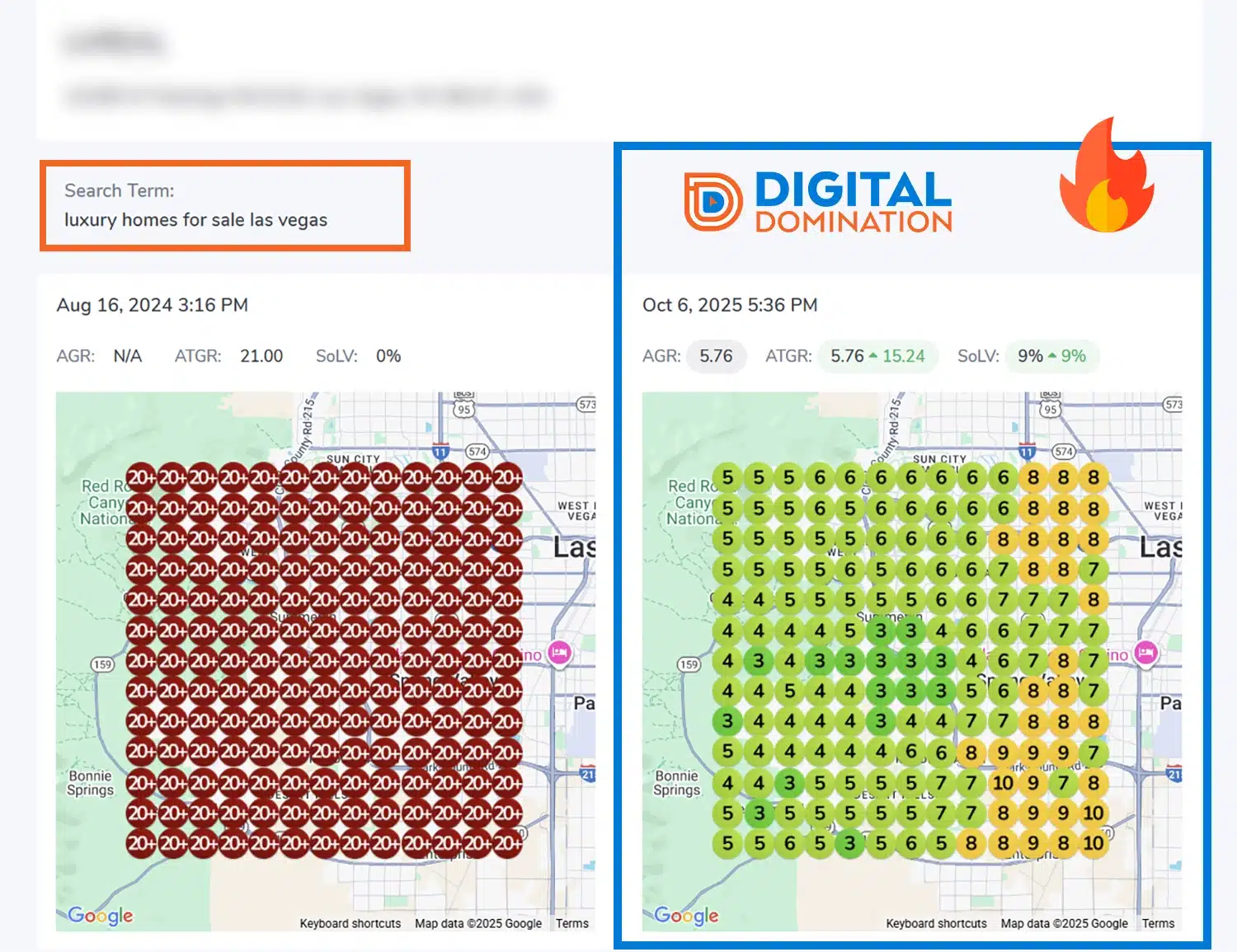The image size is (1237, 952).
Task: Click the 573 route shield on the 2024 map
Action: click(x=586, y=404)
